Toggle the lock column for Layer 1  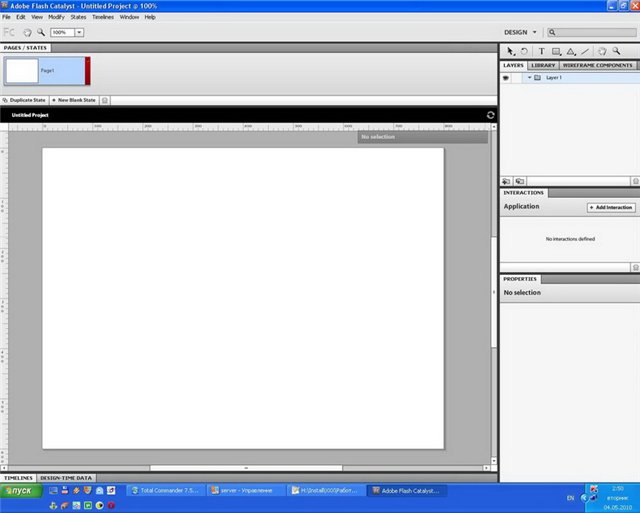pyautogui.click(x=517, y=77)
